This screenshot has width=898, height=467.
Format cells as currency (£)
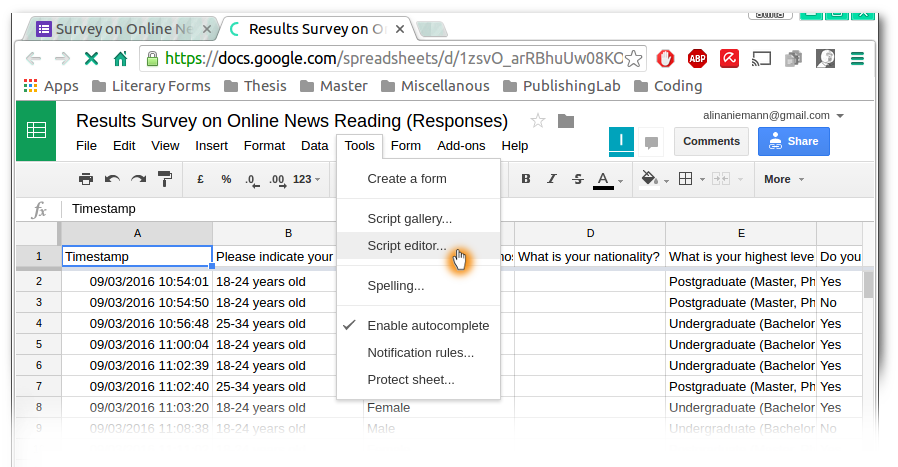click(200, 179)
